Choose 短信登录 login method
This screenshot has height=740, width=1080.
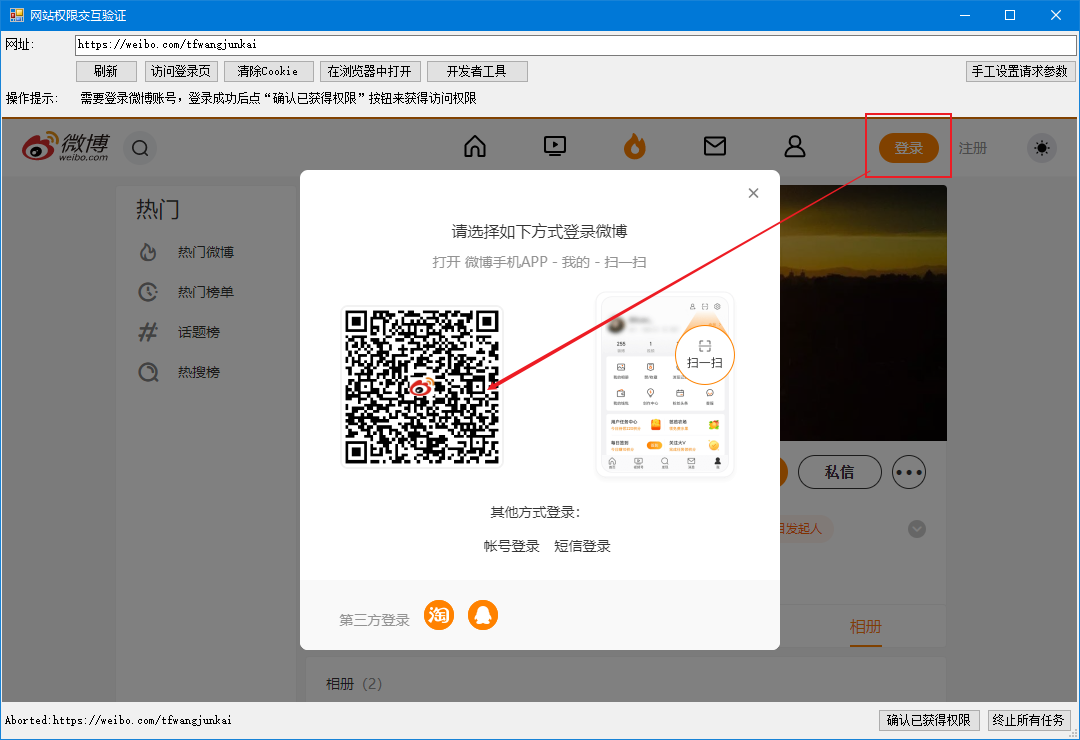tap(582, 546)
